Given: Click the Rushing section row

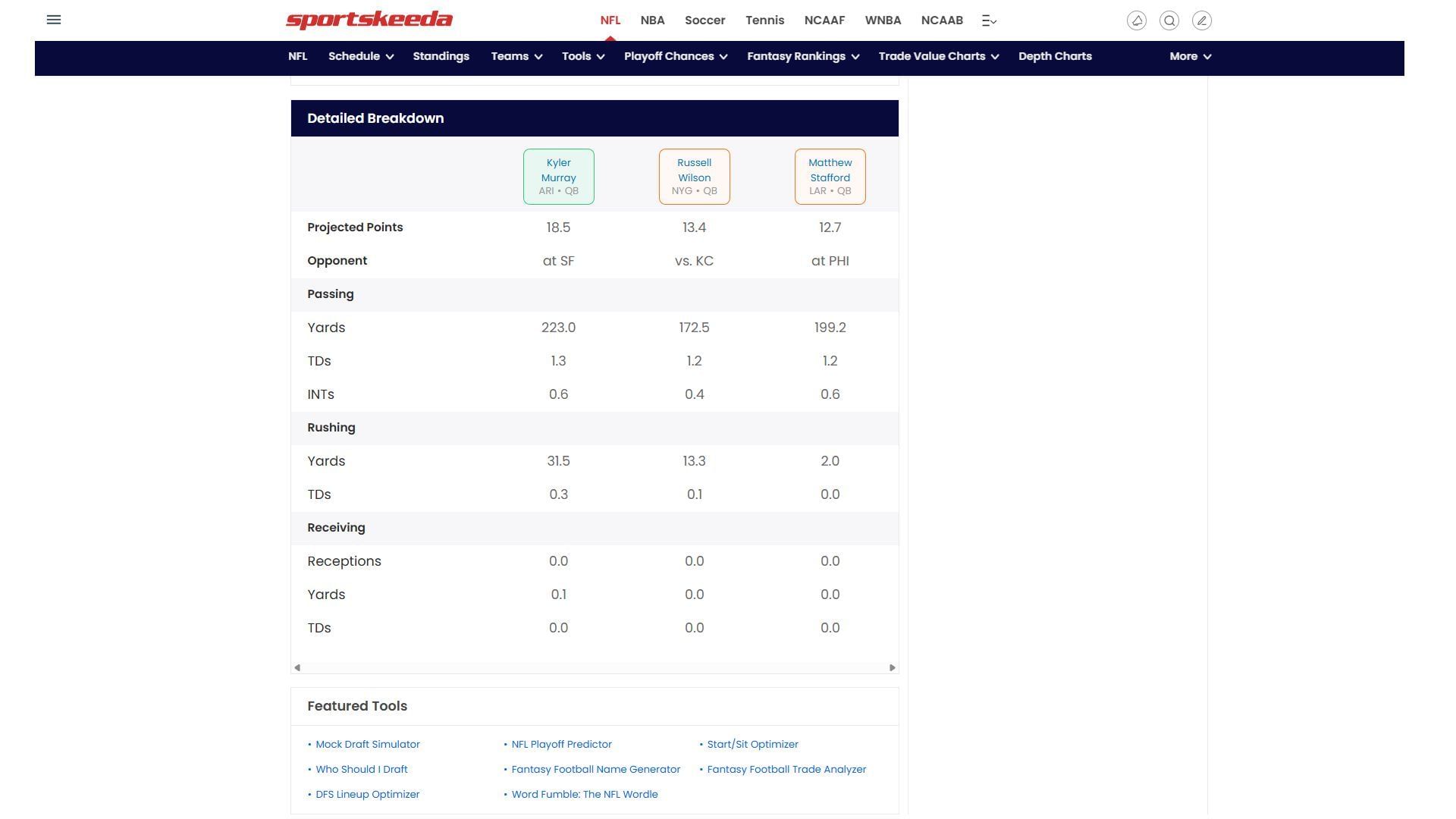Looking at the screenshot, I should pyautogui.click(x=595, y=428).
